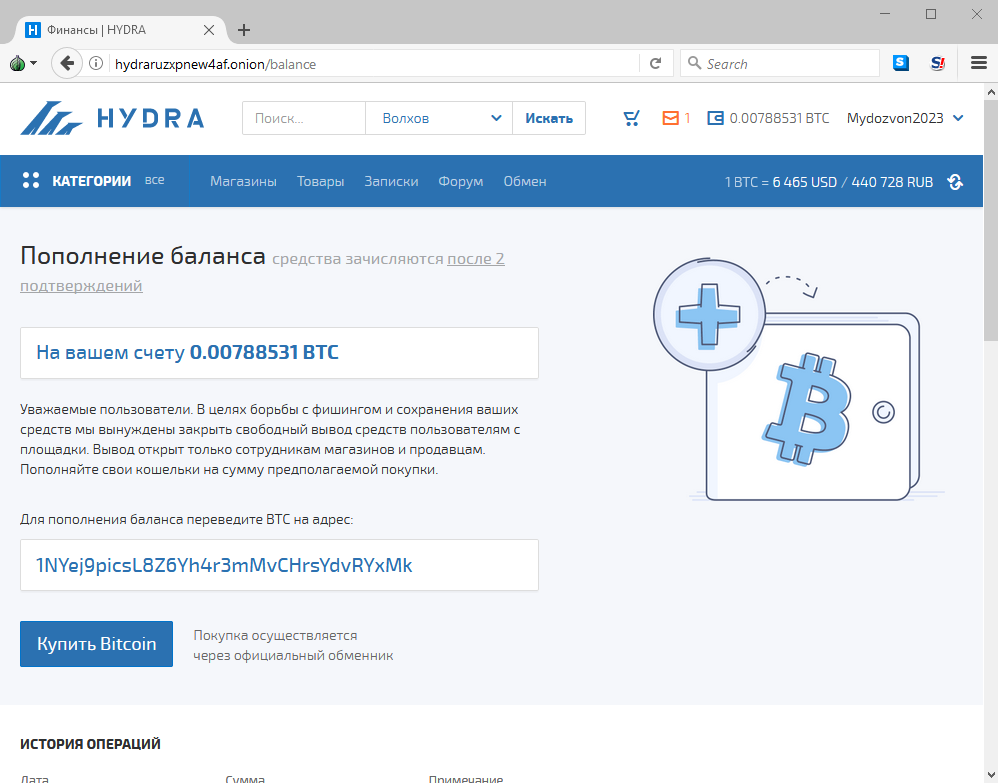
Task: Open the city dropdown showing Волхов
Action: pyautogui.click(x=439, y=118)
